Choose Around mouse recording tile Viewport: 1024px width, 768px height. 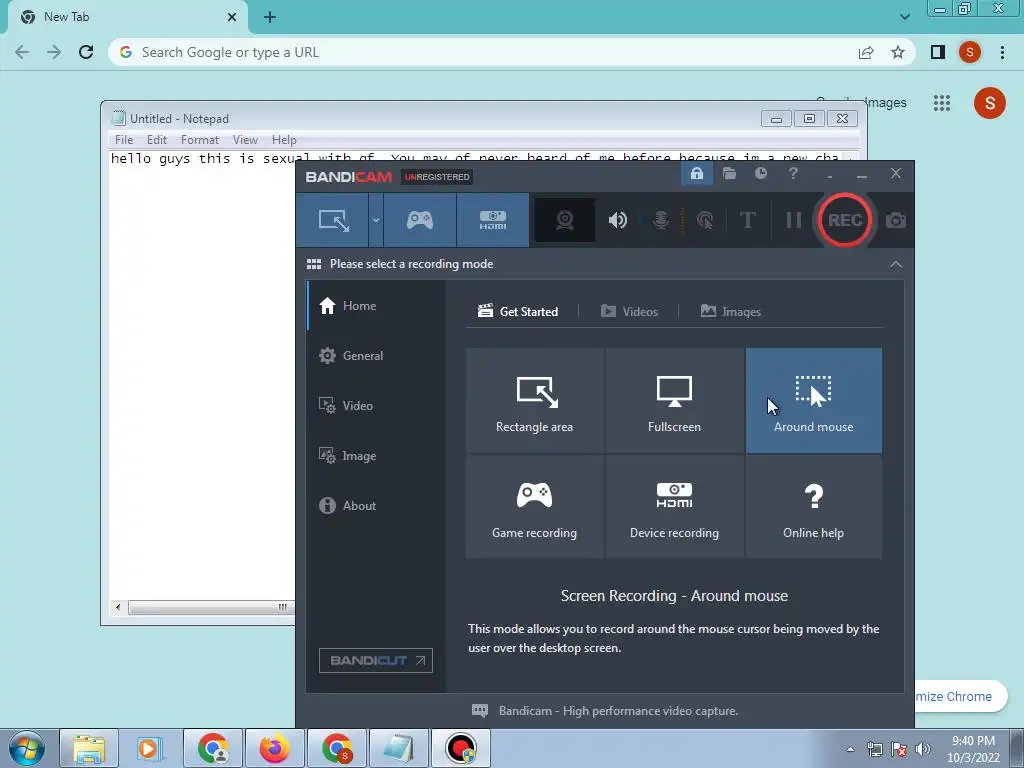point(813,400)
